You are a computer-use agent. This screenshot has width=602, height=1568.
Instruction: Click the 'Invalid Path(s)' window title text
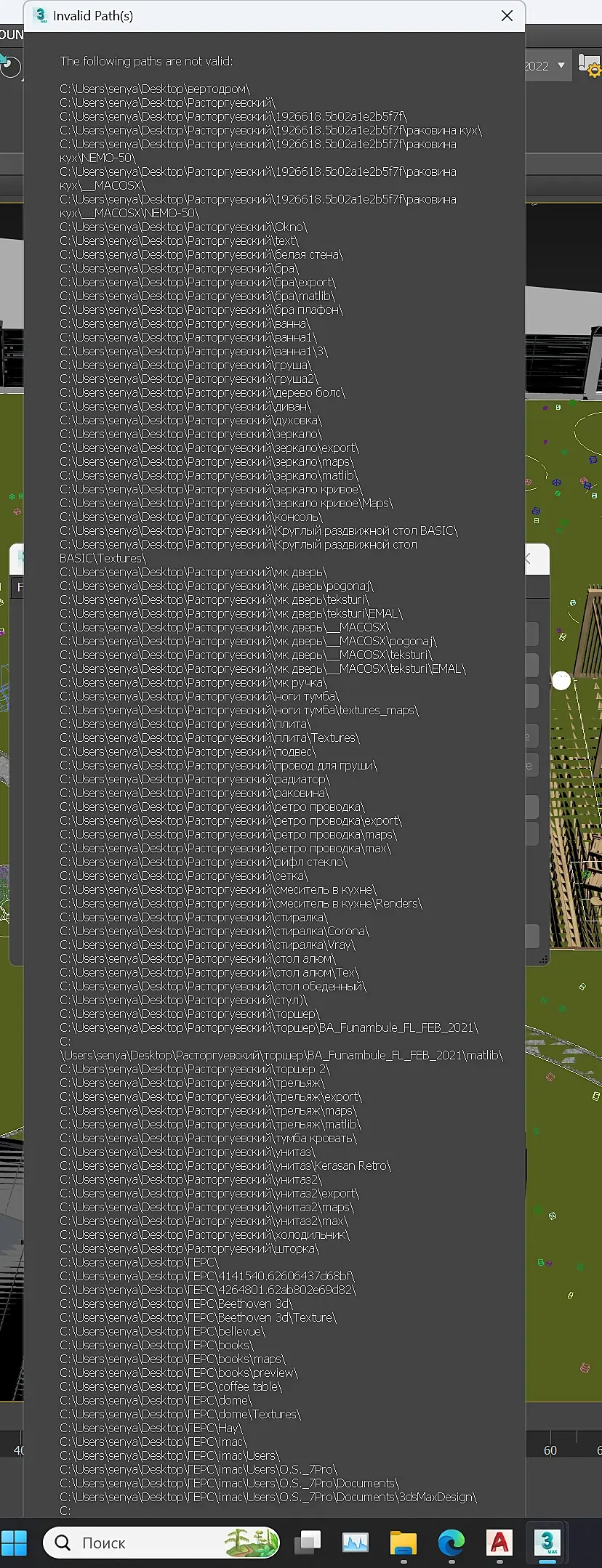93,16
